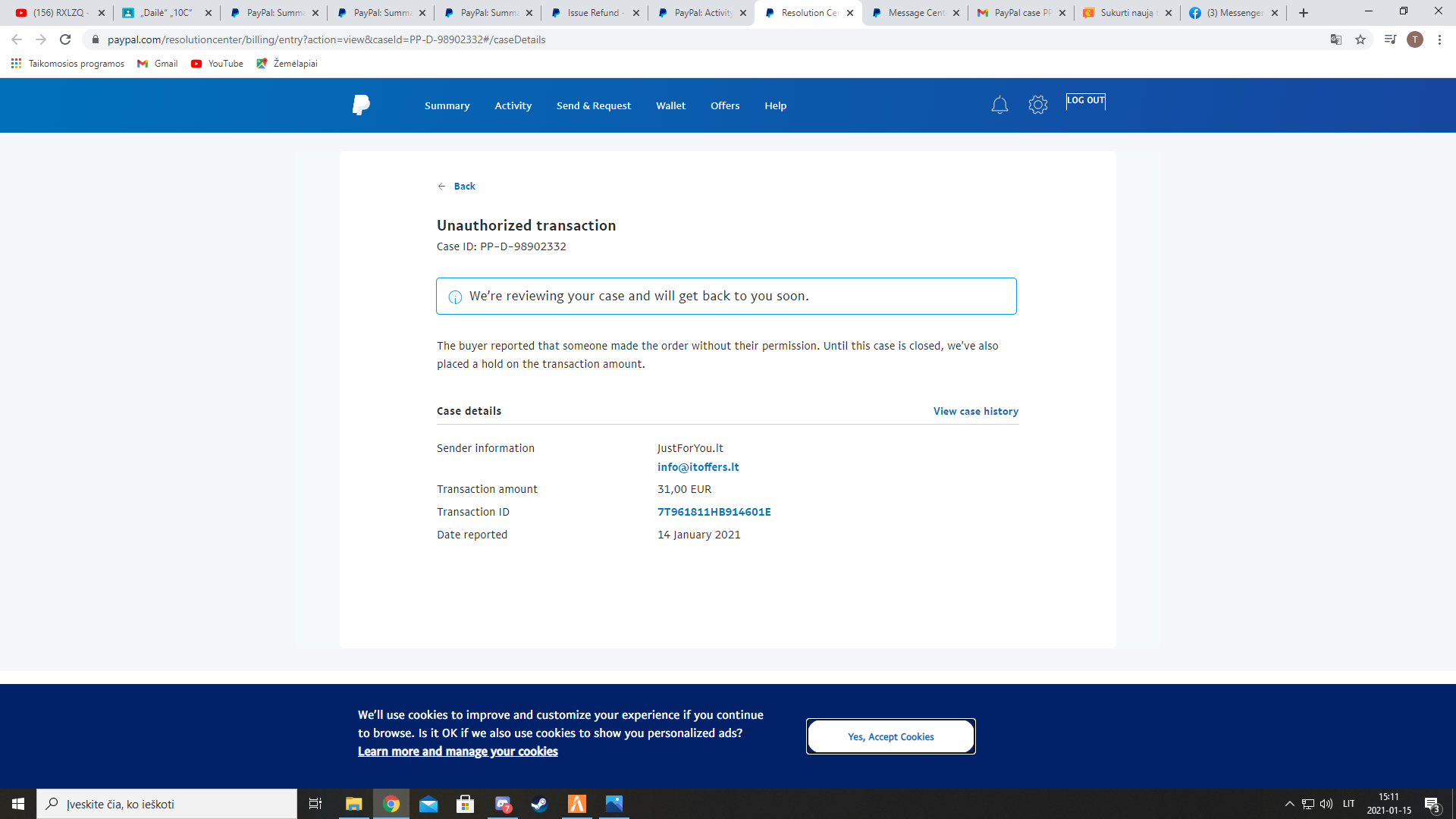Open Microsoft Store from taskbar
The image size is (1456, 819).
point(466,804)
